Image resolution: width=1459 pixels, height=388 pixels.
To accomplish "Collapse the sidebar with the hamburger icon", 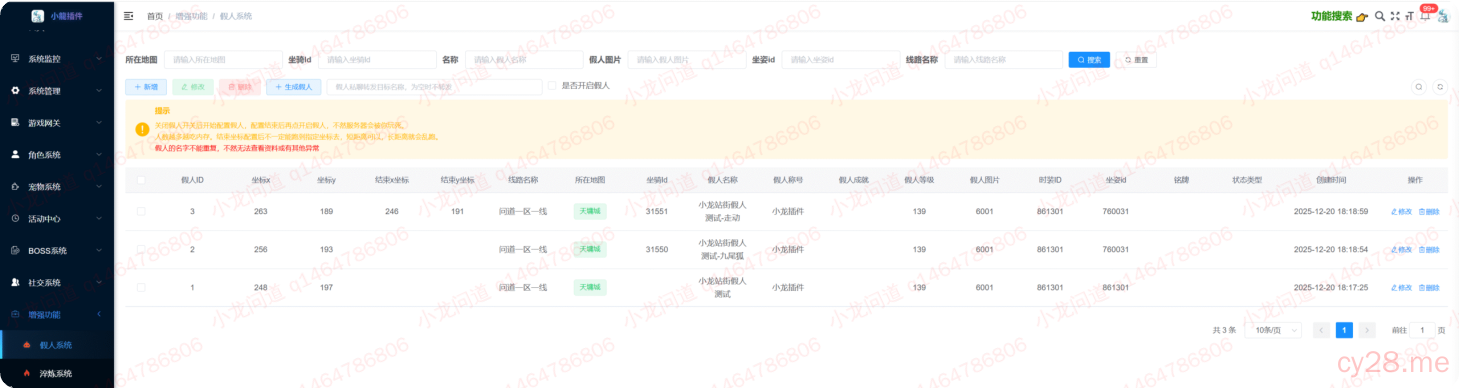I will [128, 16].
